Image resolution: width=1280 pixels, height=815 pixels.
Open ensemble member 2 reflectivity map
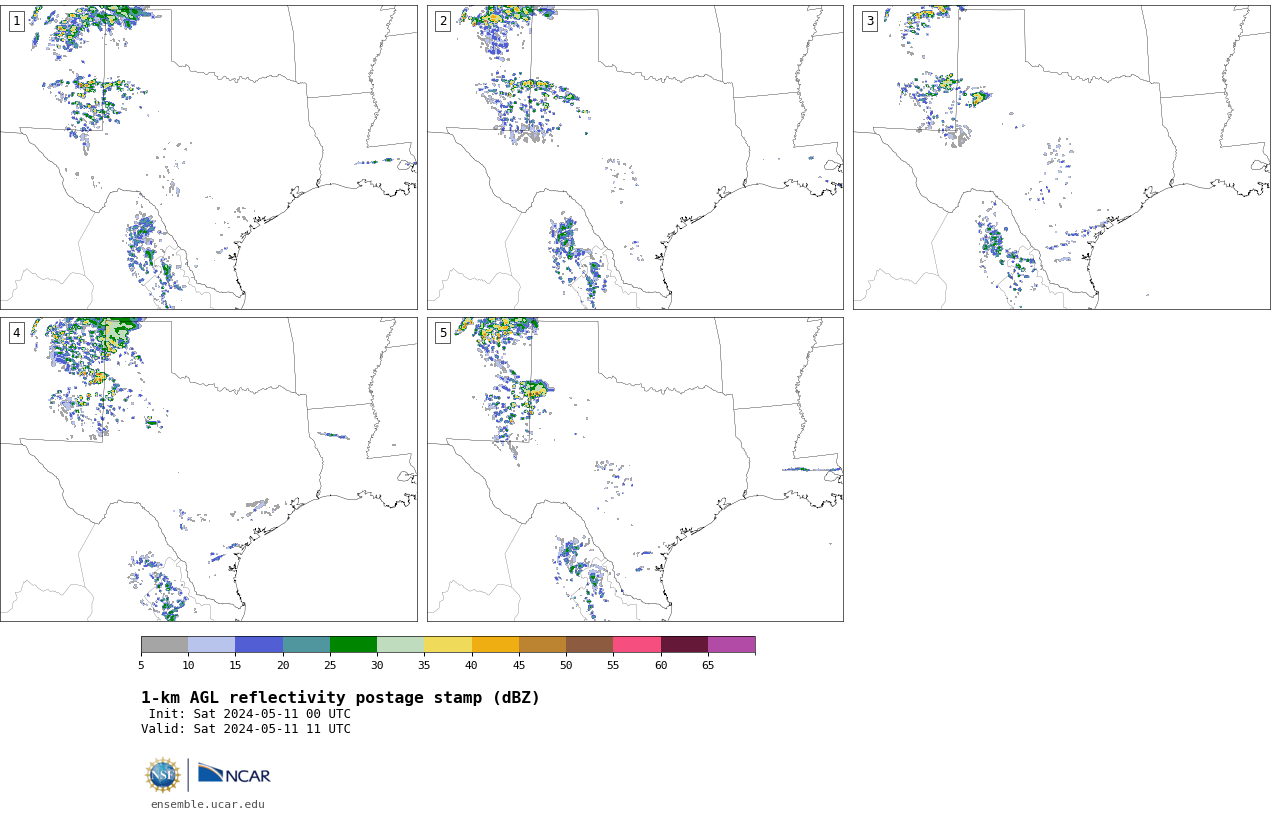635,157
